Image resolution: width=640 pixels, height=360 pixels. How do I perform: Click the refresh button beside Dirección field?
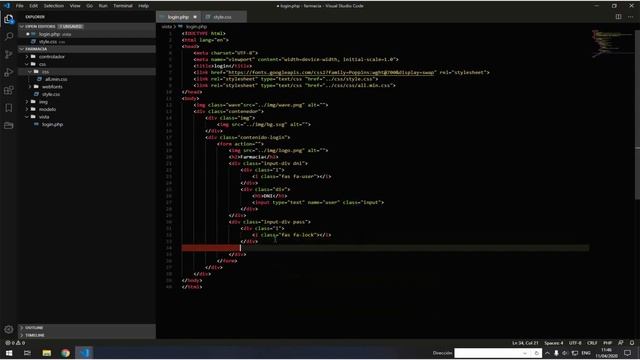[x=537, y=353]
